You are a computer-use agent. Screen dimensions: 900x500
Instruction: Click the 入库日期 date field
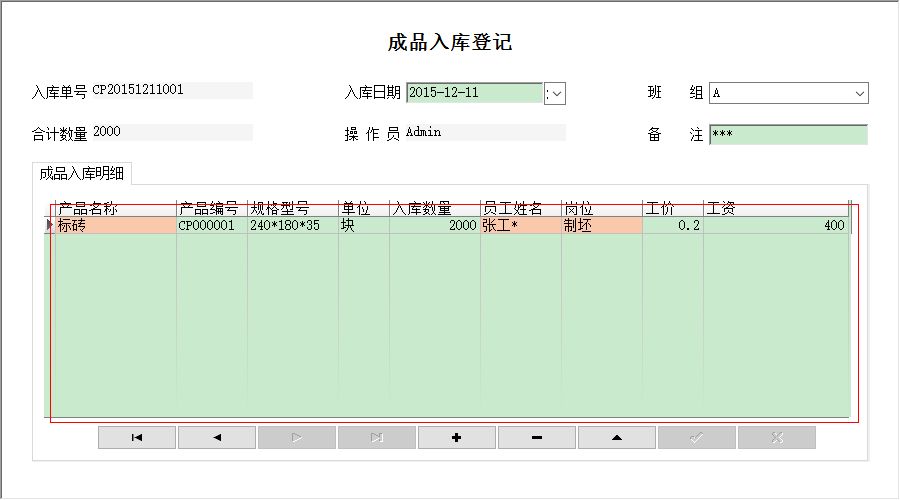[x=474, y=93]
